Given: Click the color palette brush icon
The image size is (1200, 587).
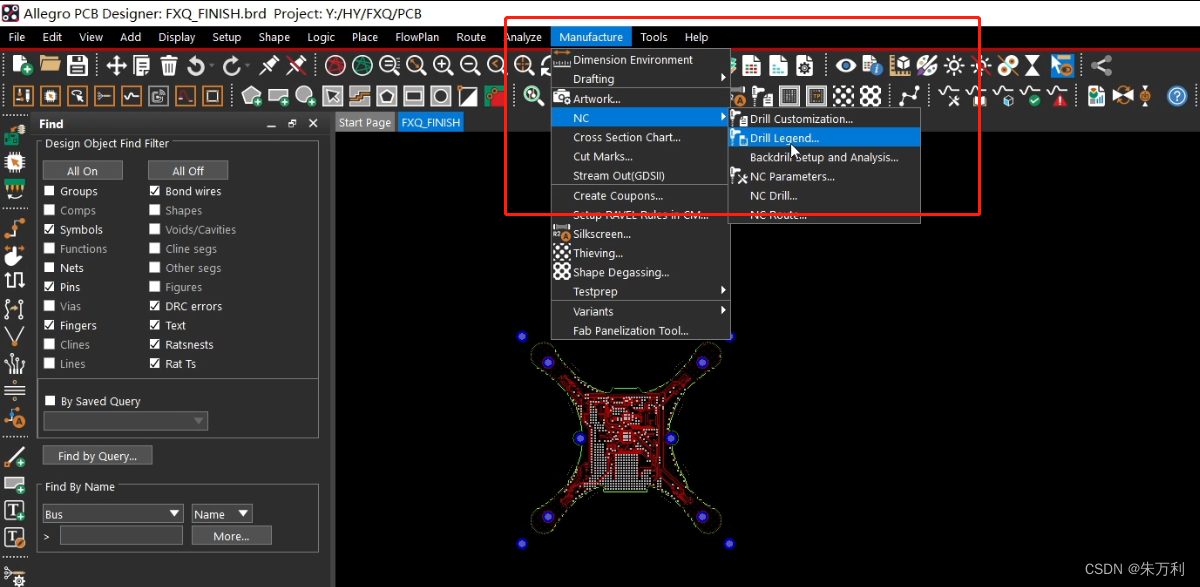Looking at the screenshot, I should 928,66.
